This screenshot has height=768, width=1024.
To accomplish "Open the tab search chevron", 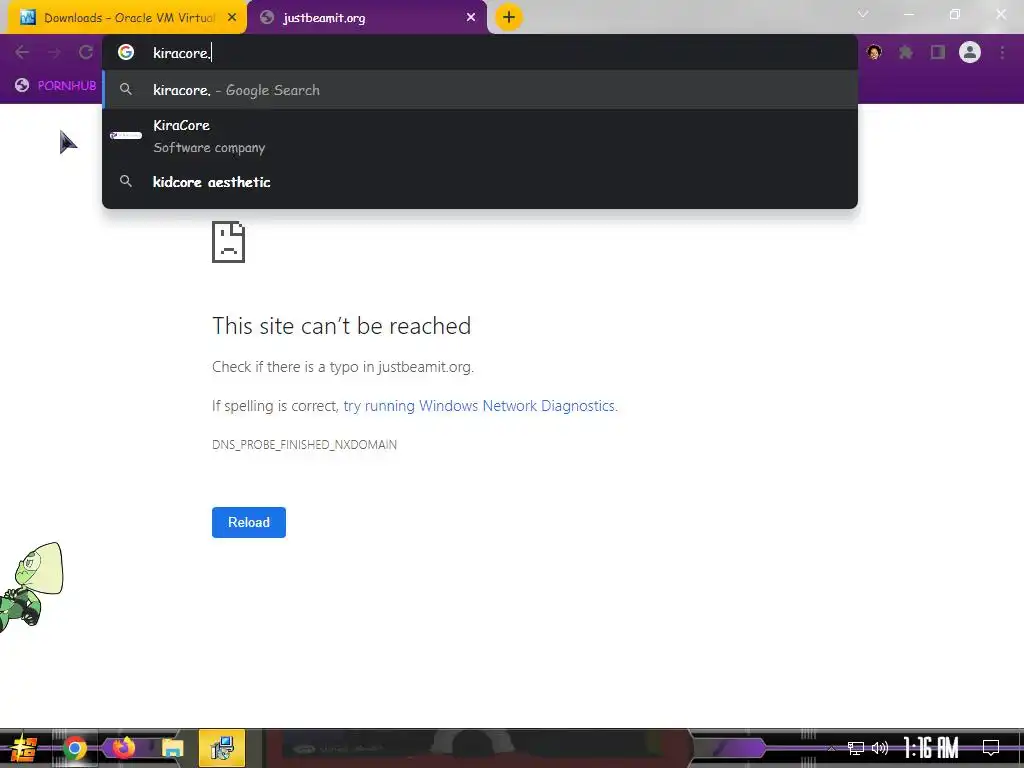I will point(863,14).
